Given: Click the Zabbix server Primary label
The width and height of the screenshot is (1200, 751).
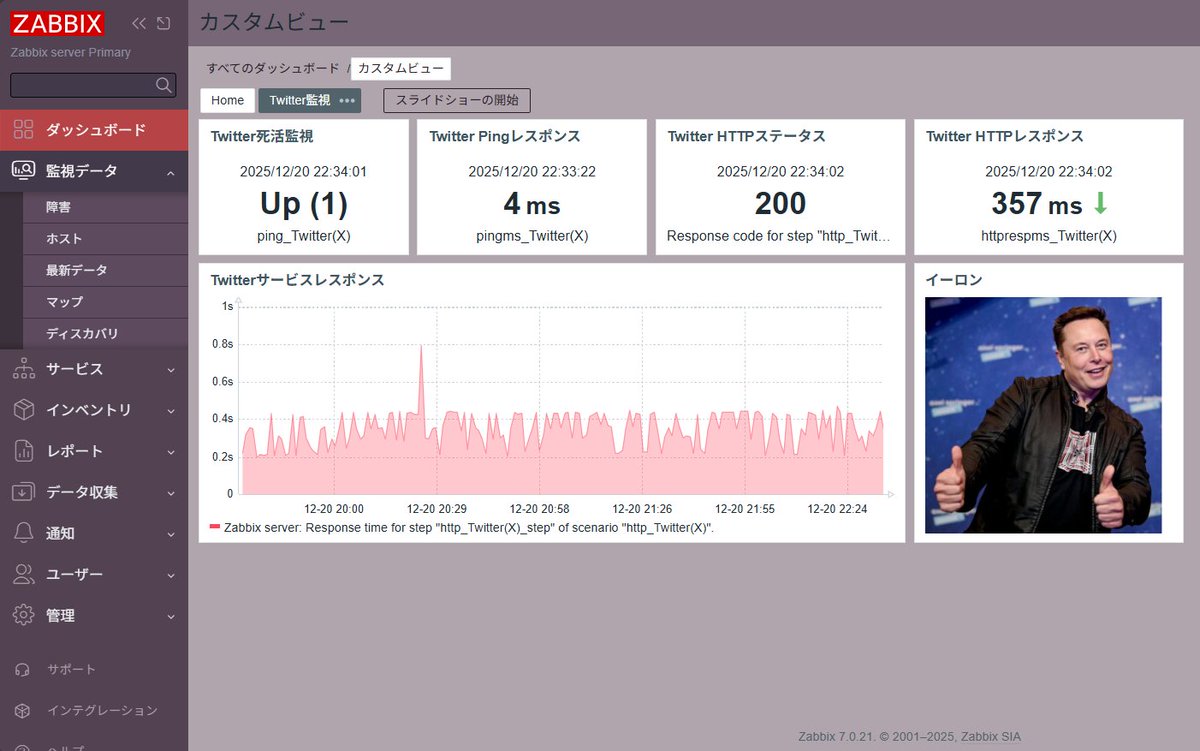Looking at the screenshot, I should pos(71,52).
